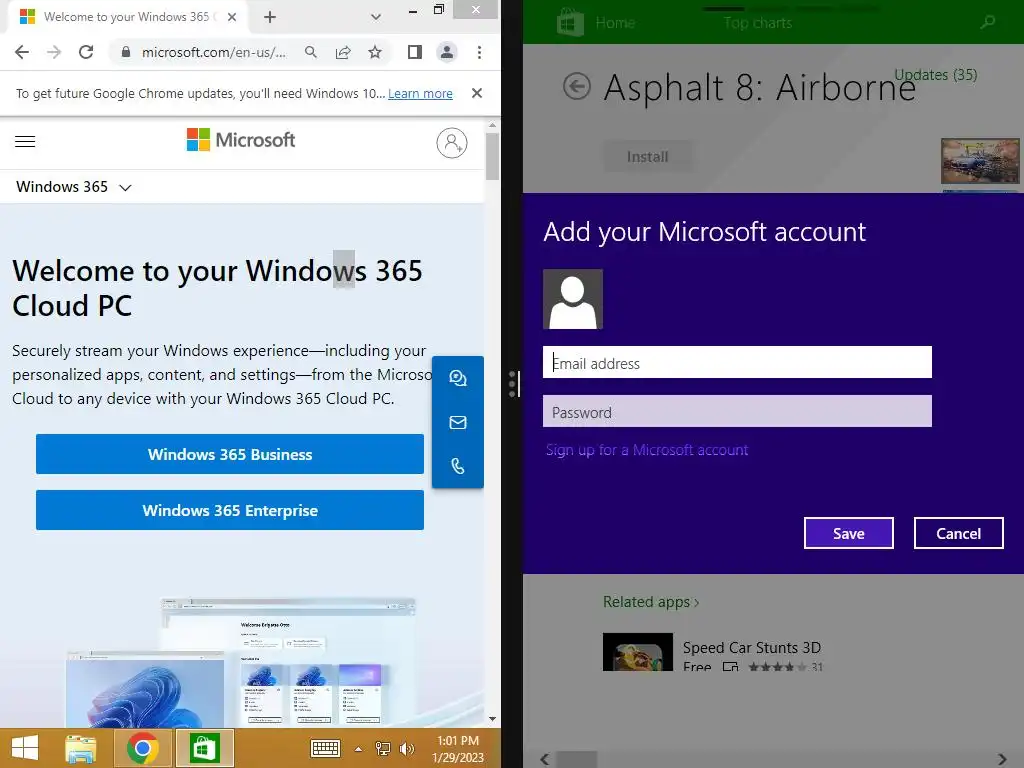Open the Microsoft hamburger menu
Image resolution: width=1024 pixels, height=768 pixels.
pyautogui.click(x=25, y=141)
